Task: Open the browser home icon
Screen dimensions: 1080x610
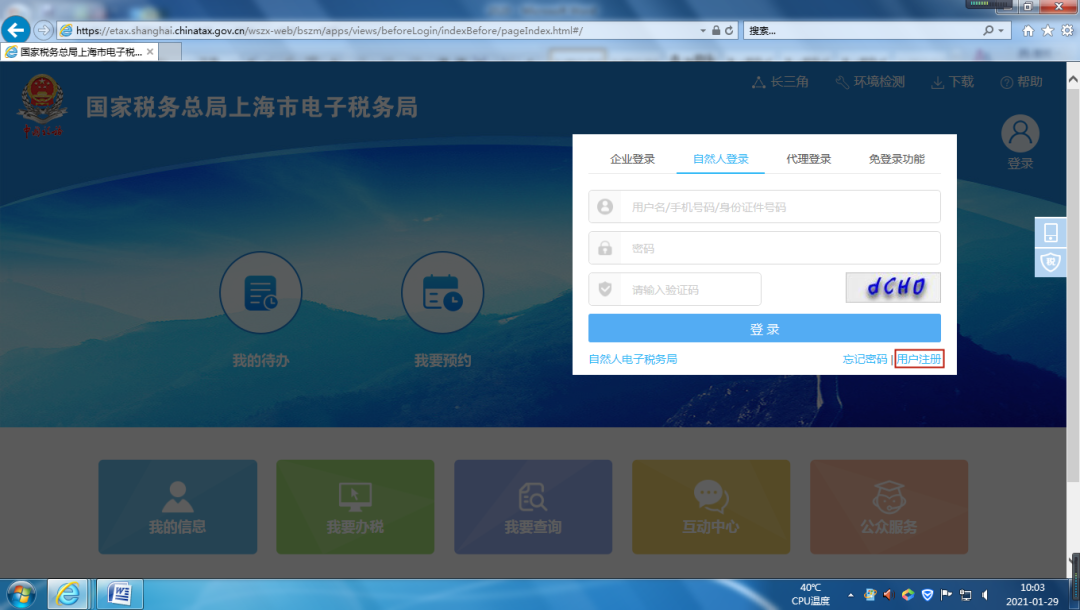Action: (1028, 30)
